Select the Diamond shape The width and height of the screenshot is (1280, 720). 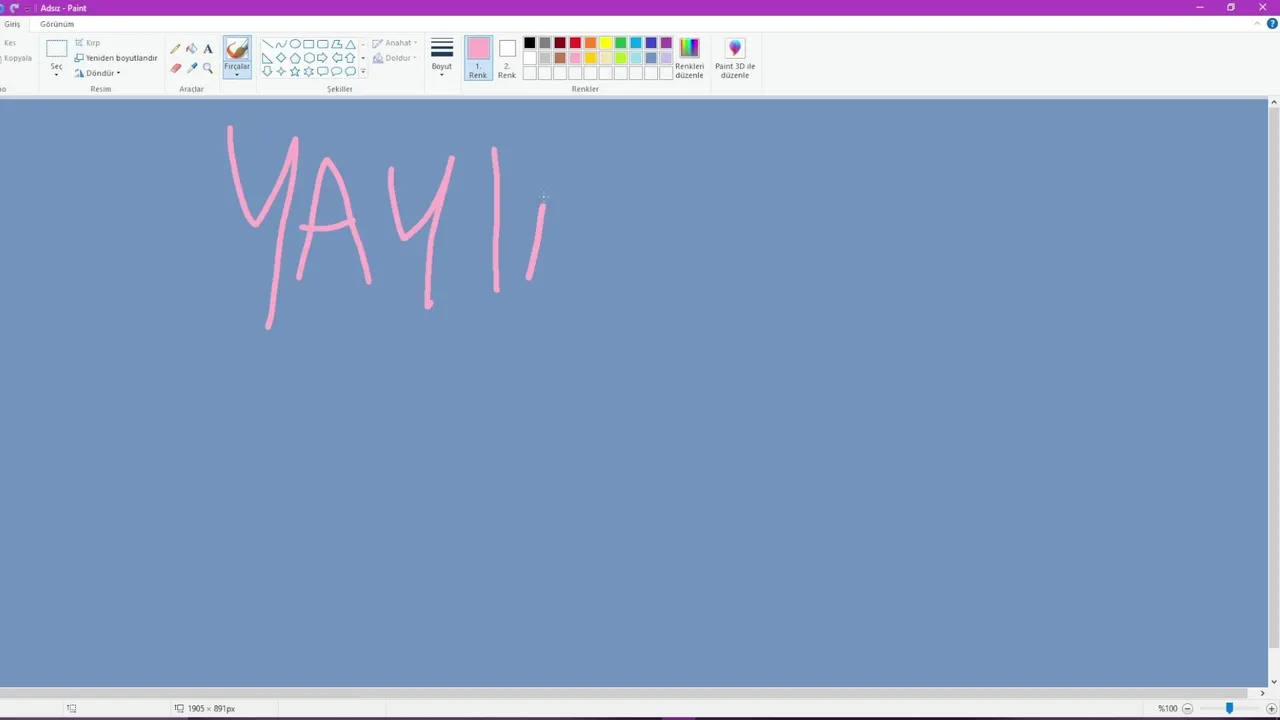pos(281,58)
